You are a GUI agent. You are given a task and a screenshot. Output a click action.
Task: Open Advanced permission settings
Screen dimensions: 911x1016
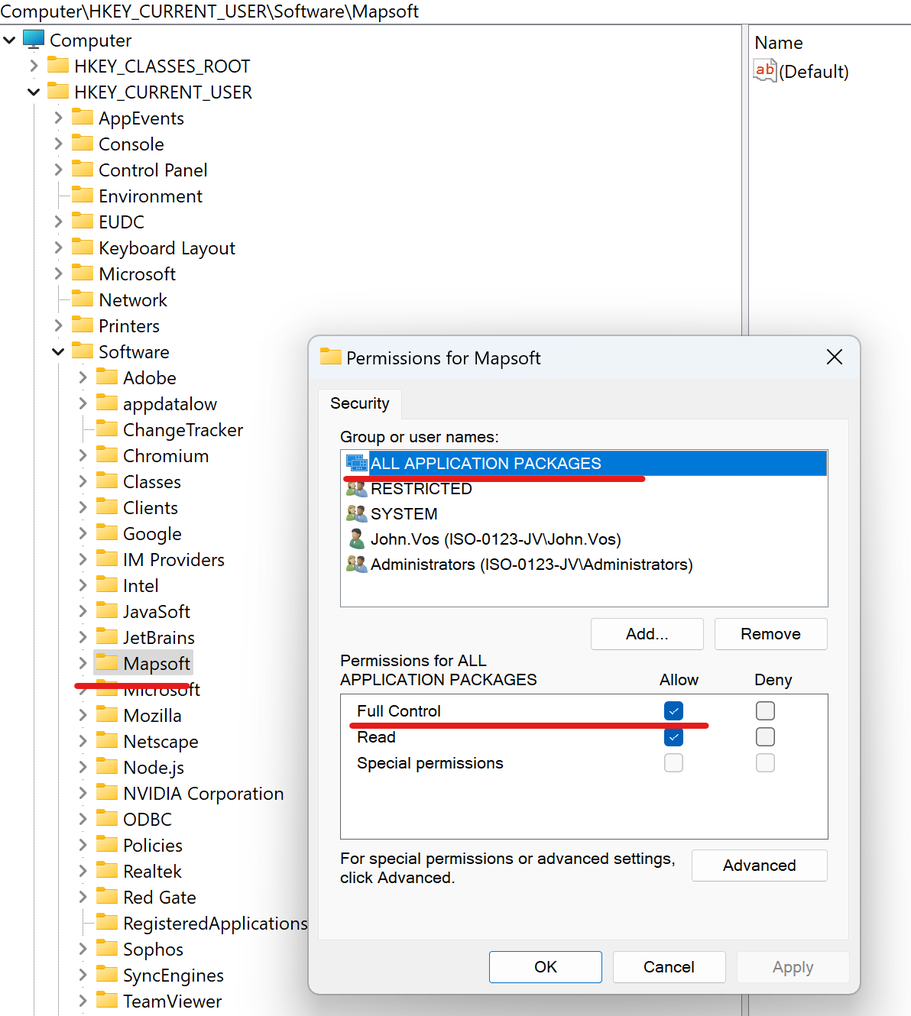(x=759, y=866)
